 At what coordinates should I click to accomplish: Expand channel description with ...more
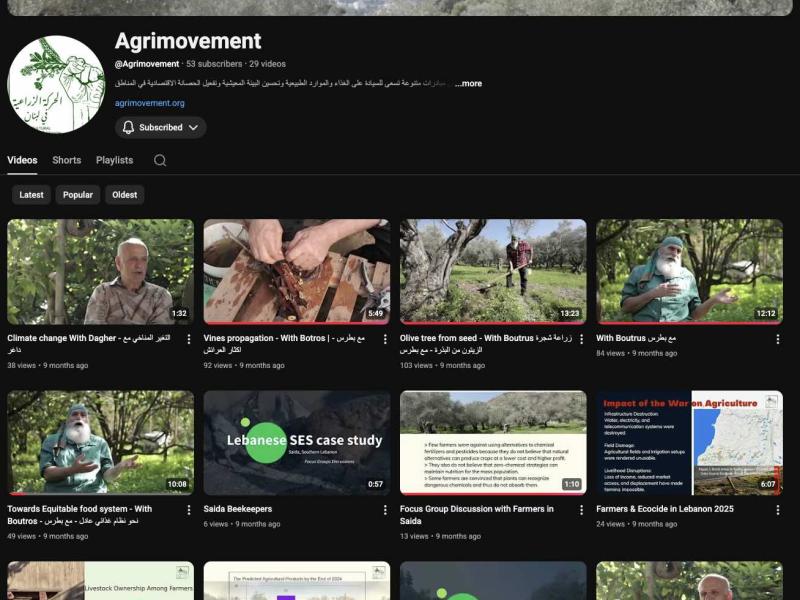point(468,84)
